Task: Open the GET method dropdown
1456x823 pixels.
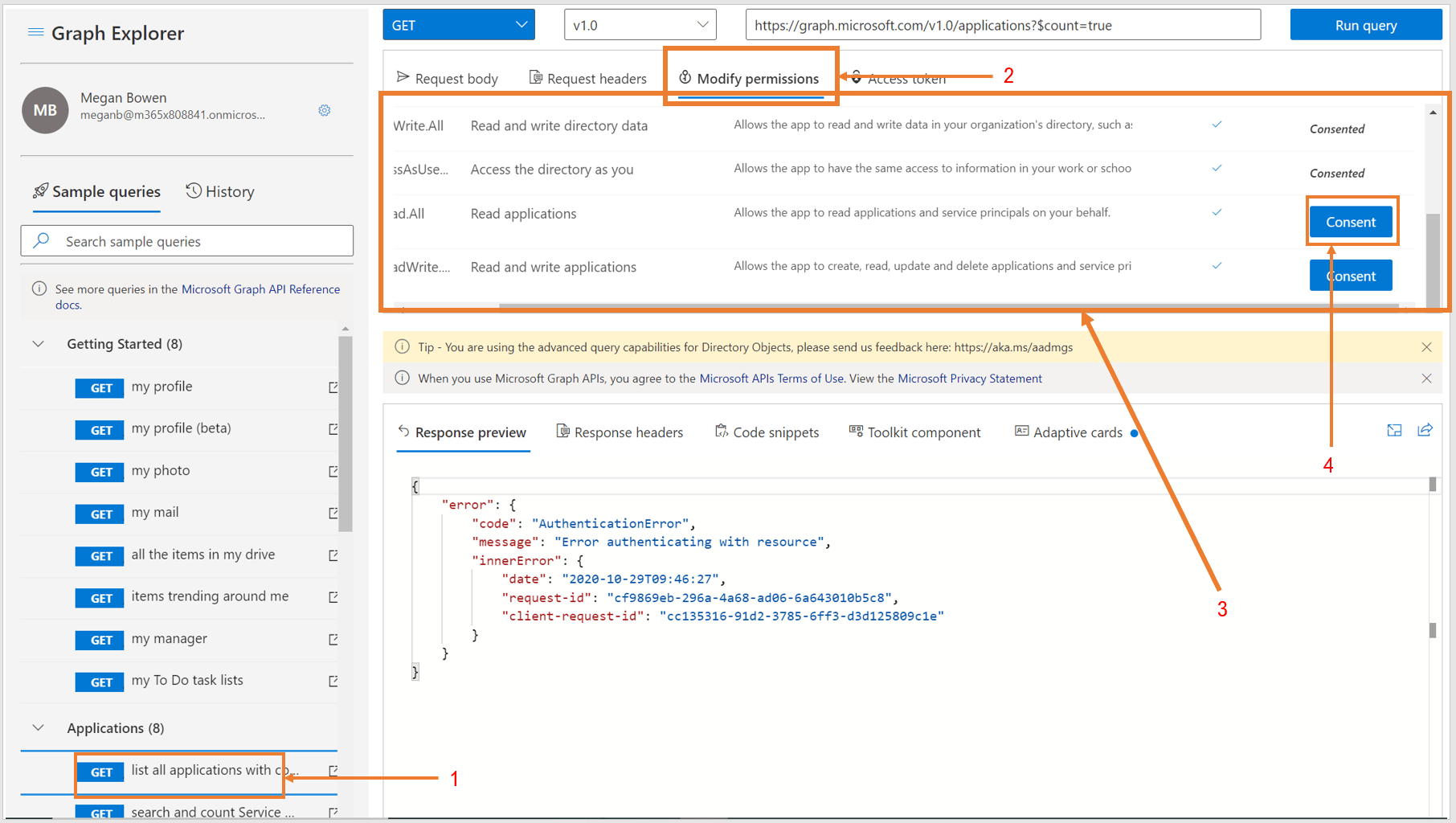Action: [459, 25]
